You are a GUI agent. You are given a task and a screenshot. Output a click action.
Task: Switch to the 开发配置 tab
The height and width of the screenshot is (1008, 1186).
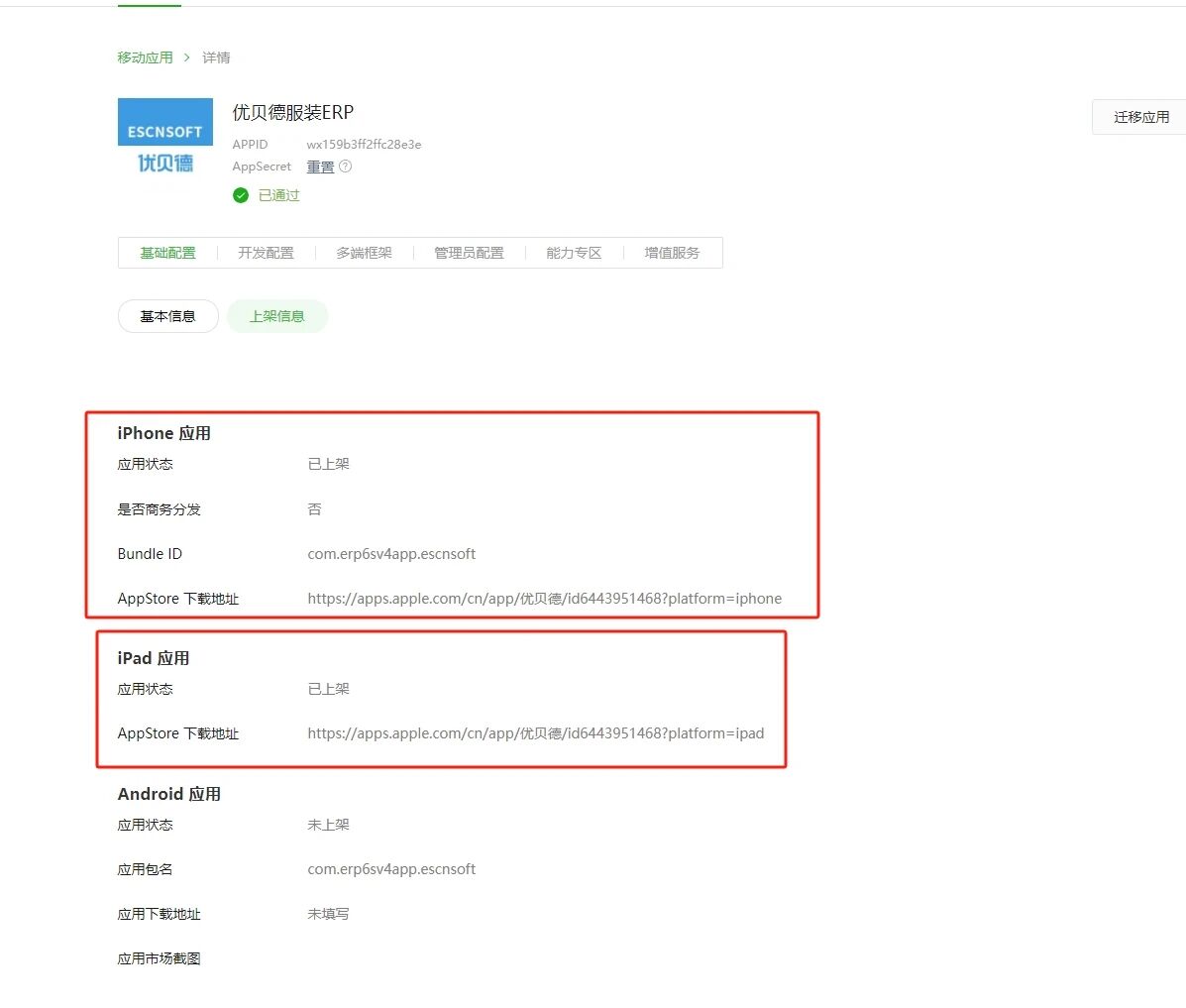click(x=266, y=253)
